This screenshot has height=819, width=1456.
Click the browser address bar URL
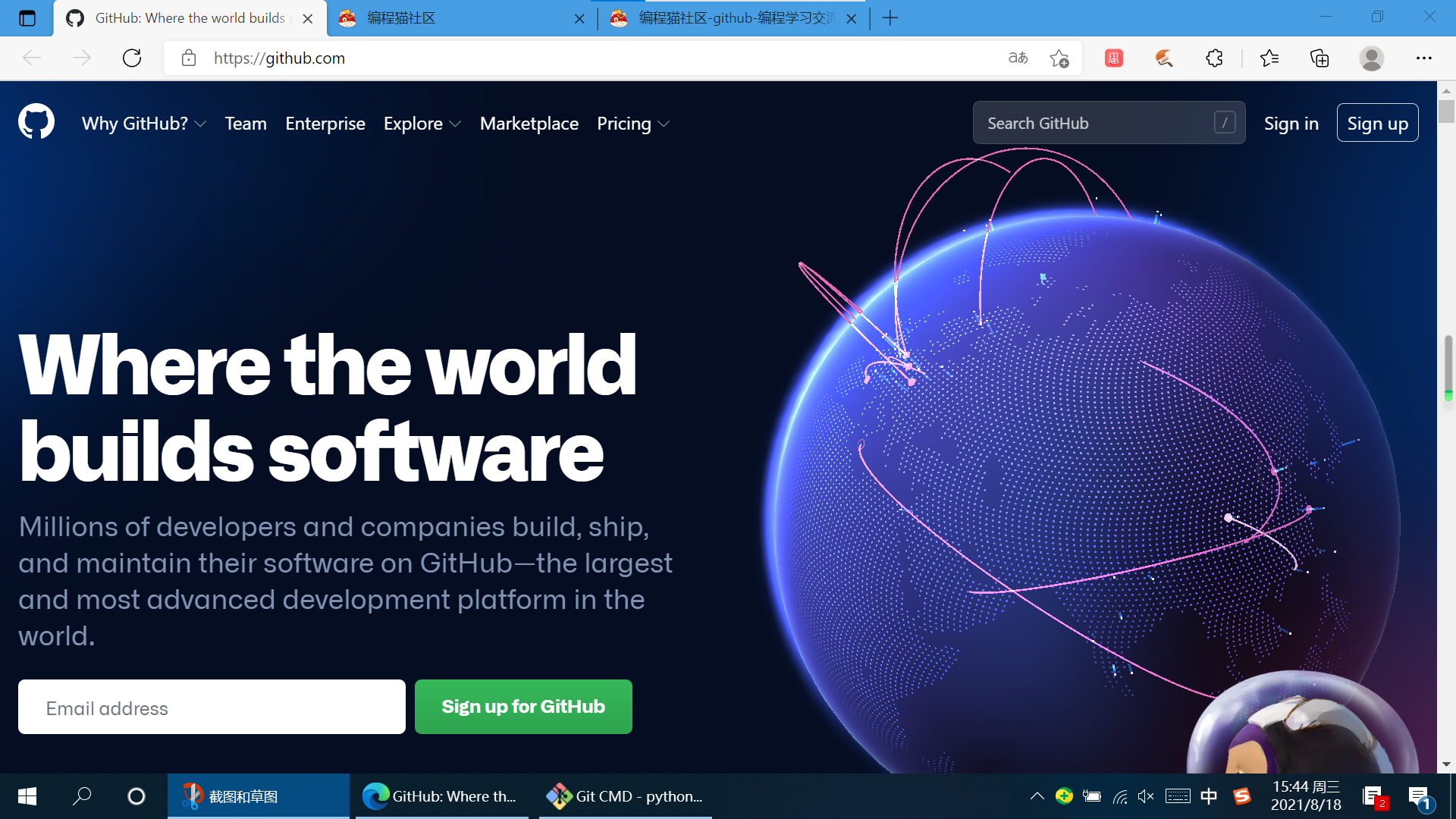[x=279, y=58]
